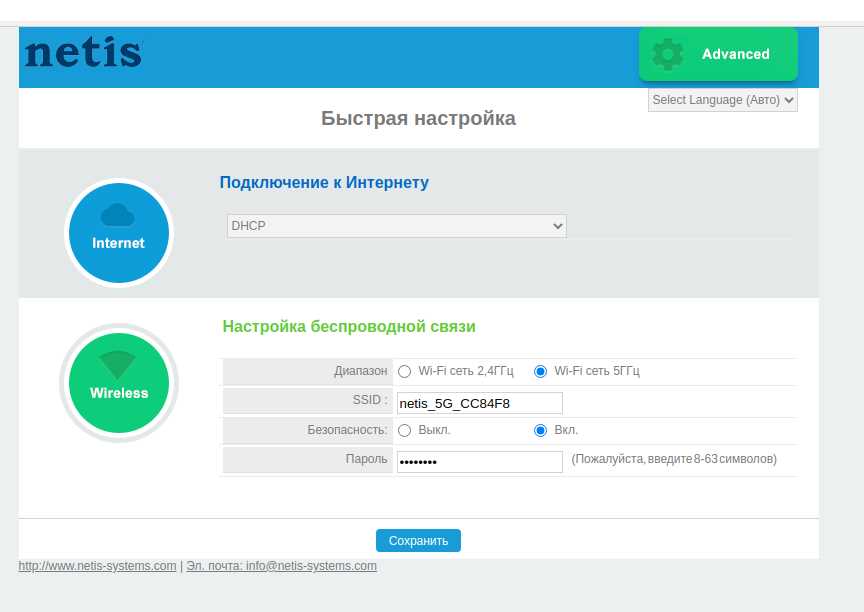Click the netis logo
Image resolution: width=864 pixels, height=612 pixels.
[x=83, y=52]
